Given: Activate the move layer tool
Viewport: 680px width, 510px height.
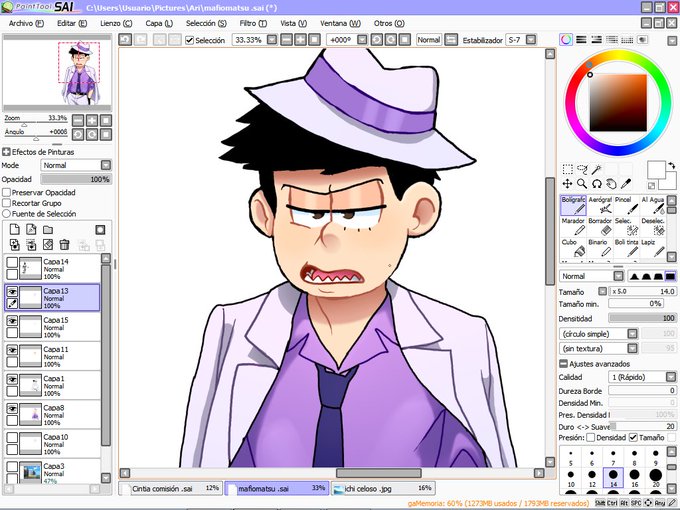Looking at the screenshot, I should 567,184.
